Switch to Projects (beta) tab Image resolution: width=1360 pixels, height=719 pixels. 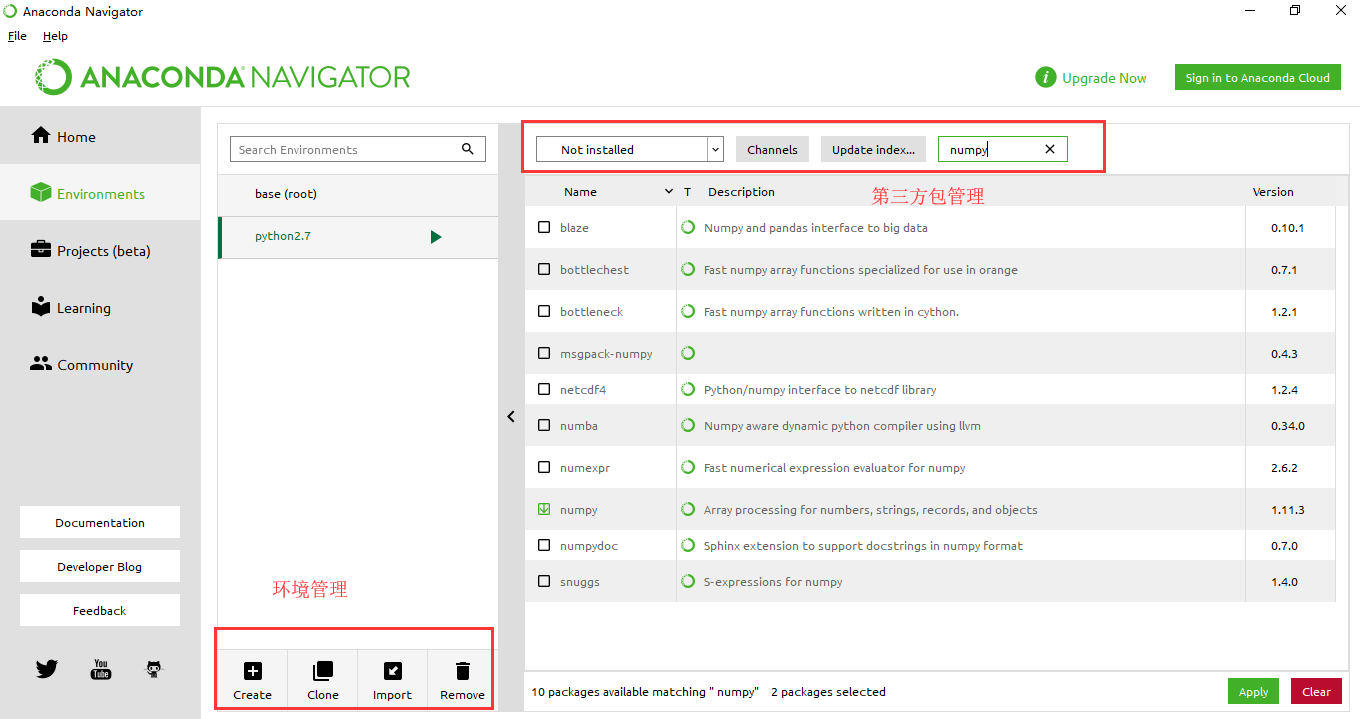100,250
